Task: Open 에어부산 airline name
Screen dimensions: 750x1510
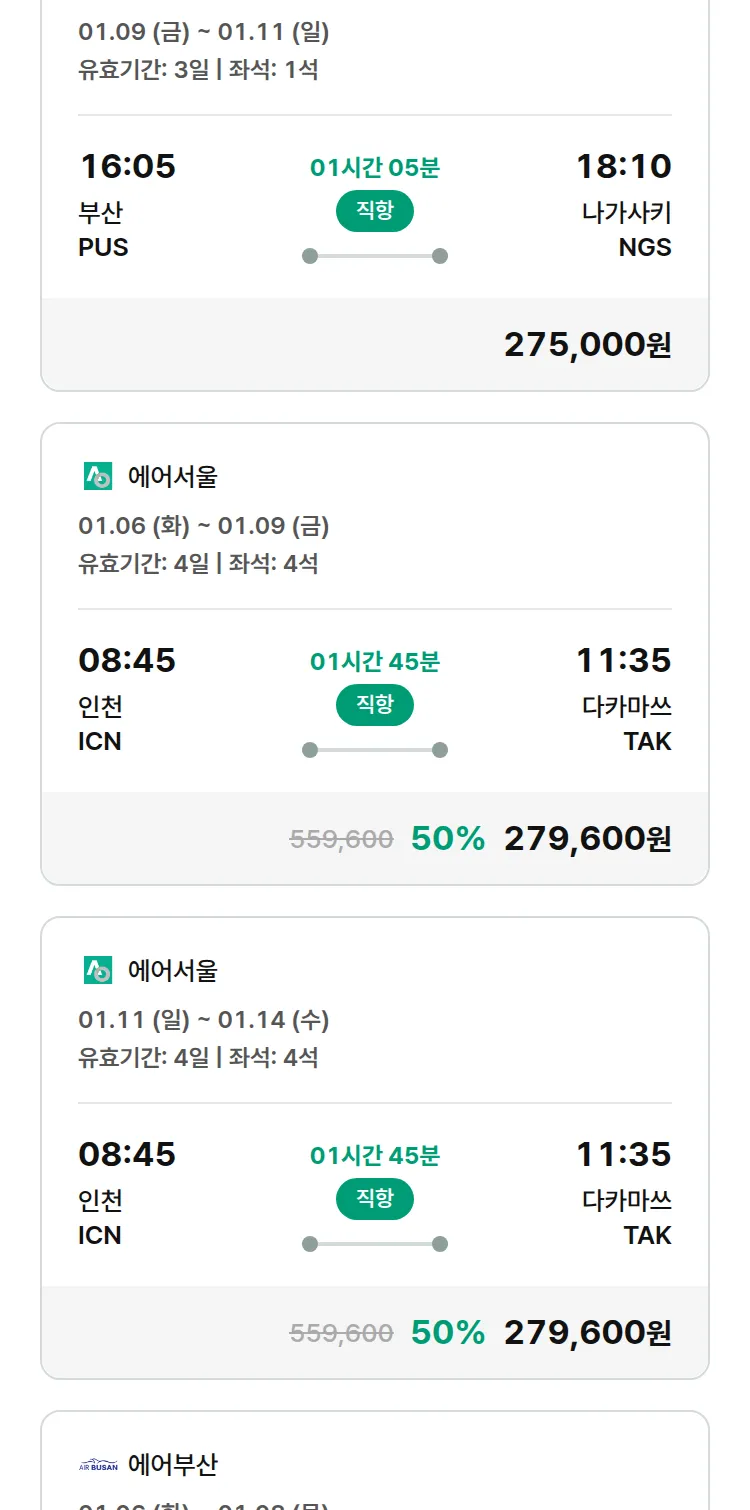Action: point(172,1465)
